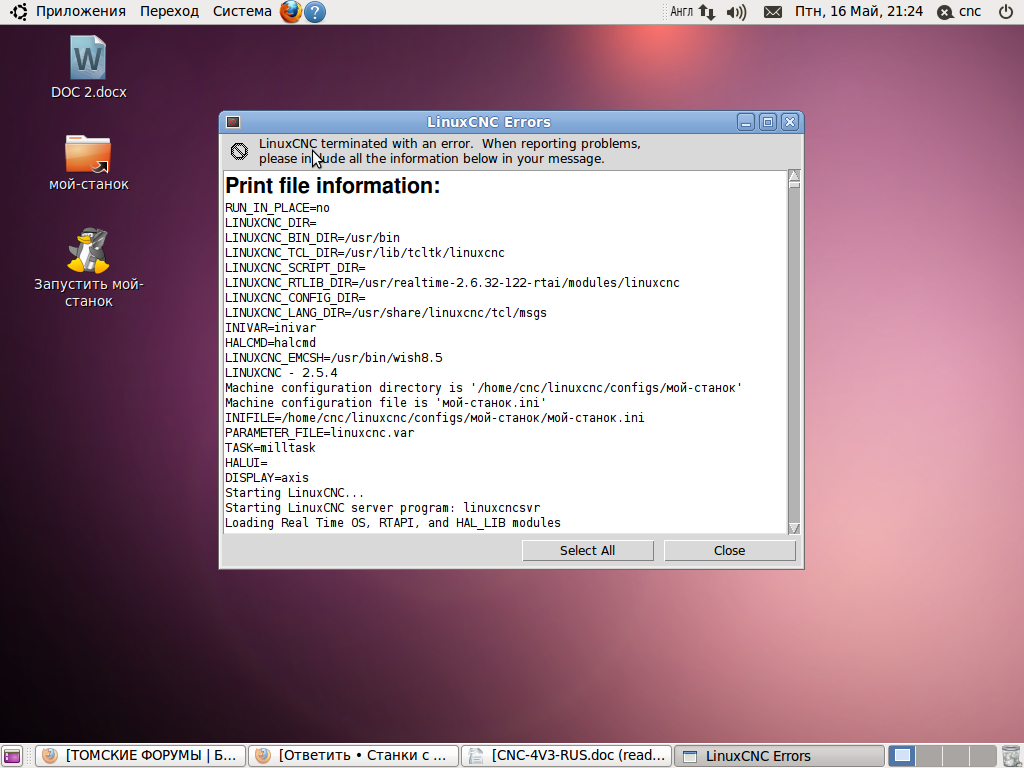
Task: Click the LINUXCNC_RTLIB_DIR line
Action: (x=452, y=283)
